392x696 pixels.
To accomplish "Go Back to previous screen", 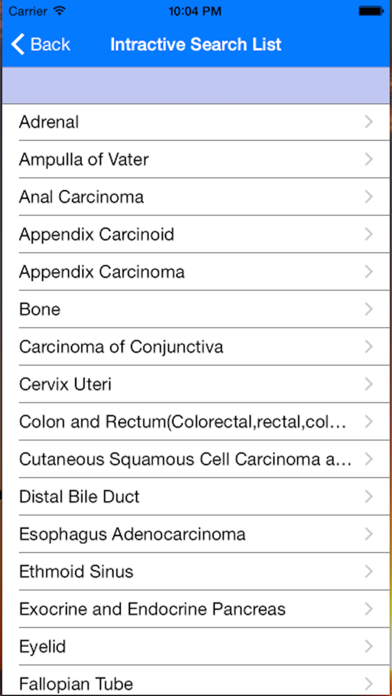I will (41, 44).
